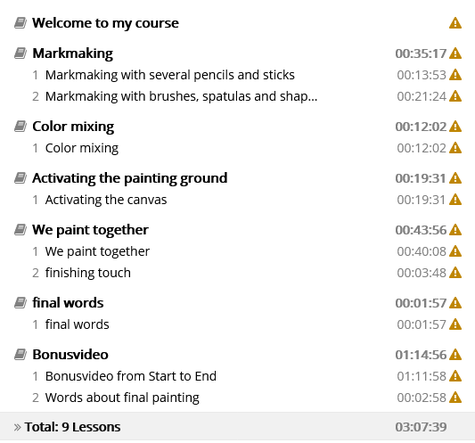This screenshot has height=443, width=475.
Task: Click book icon beside We paint together section
Action: (20, 230)
